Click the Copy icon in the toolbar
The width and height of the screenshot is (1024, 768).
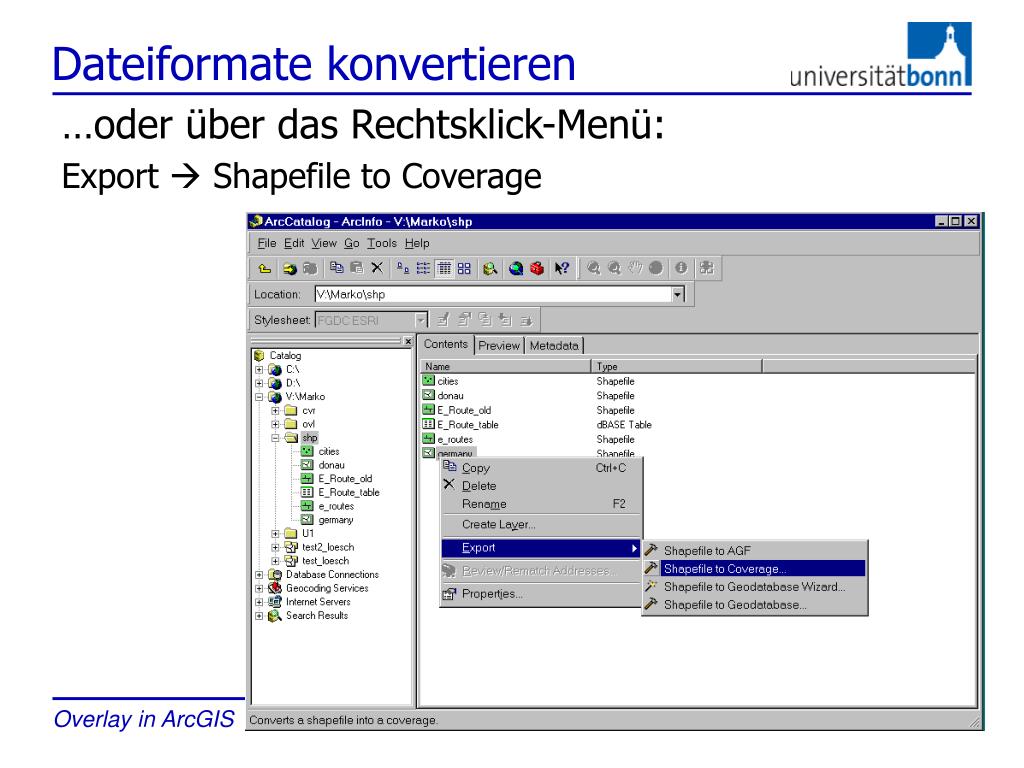(337, 268)
